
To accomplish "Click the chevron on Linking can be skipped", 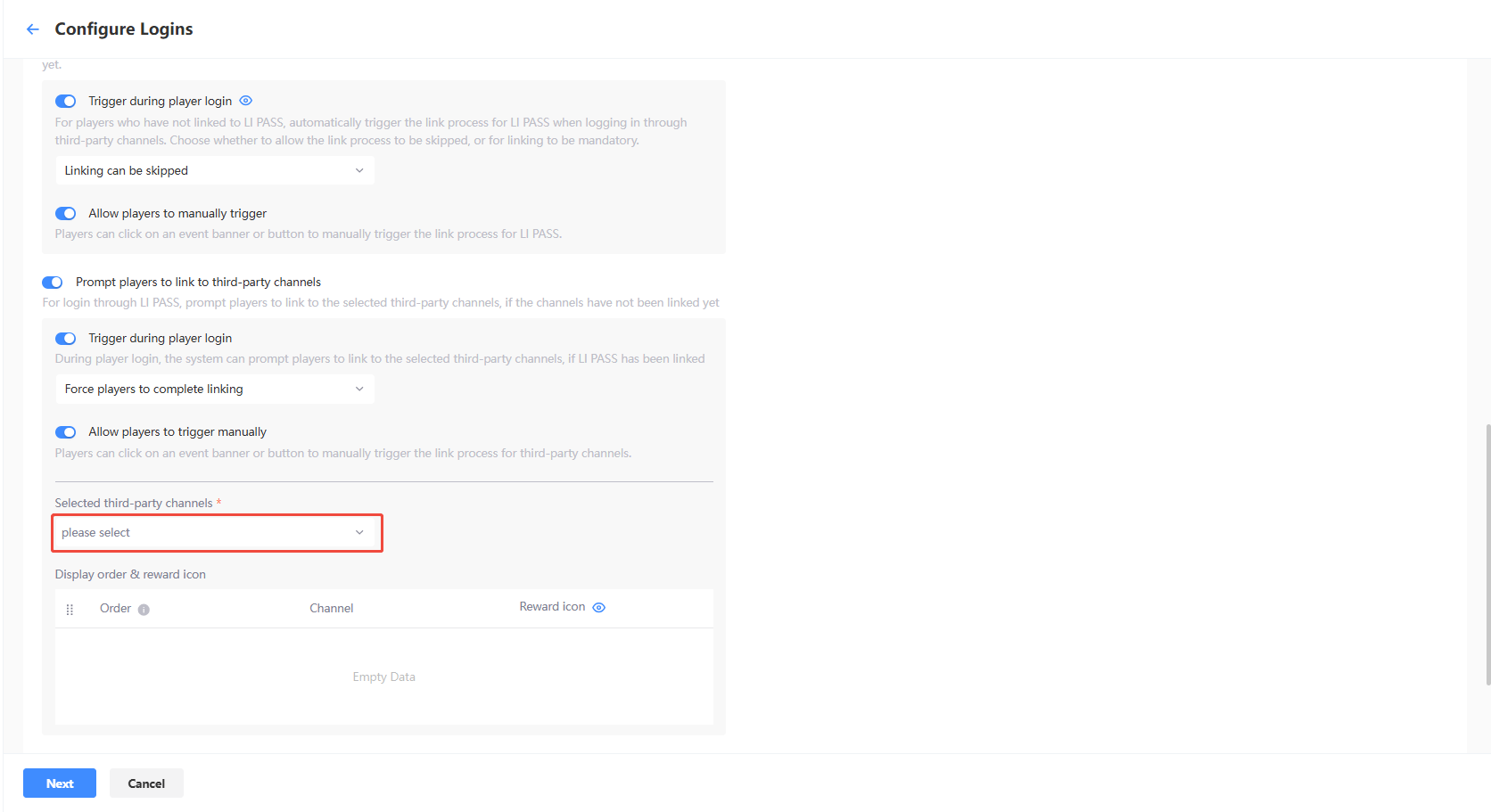I will point(359,169).
